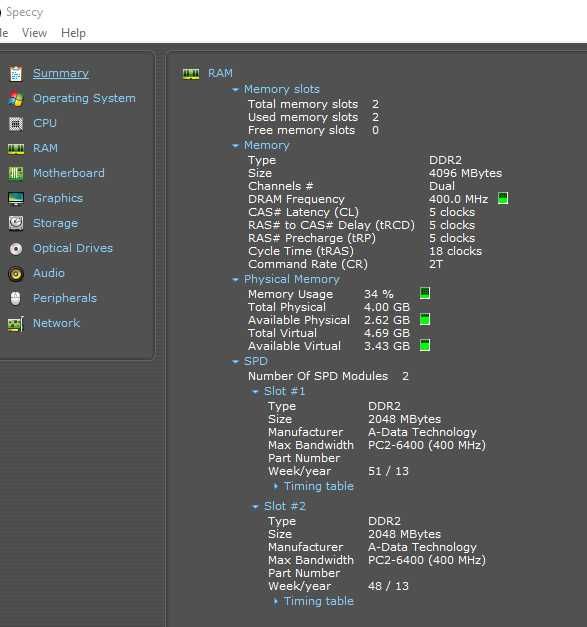Viewport: 587px width, 627px height.
Task: Open the Motherboard section
Action: (69, 173)
